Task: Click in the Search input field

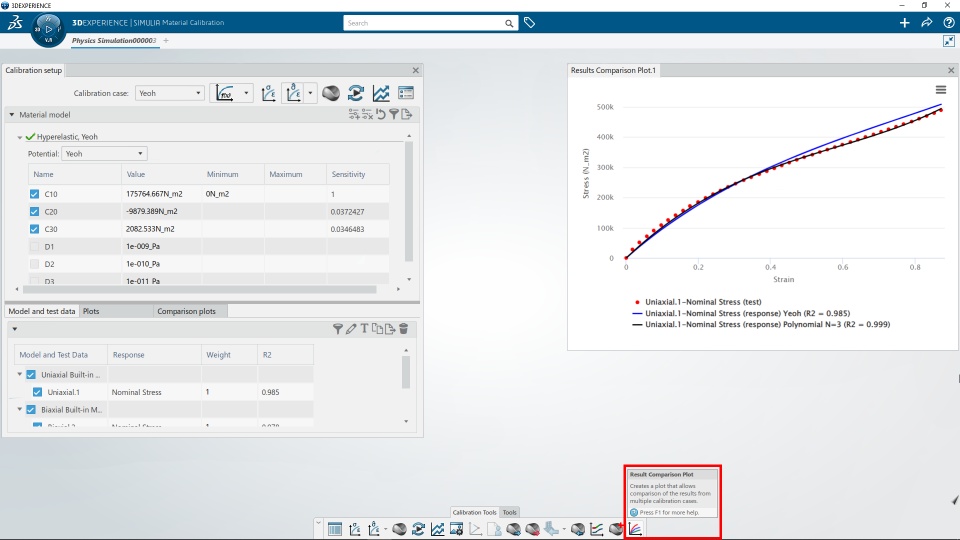Action: pos(424,23)
